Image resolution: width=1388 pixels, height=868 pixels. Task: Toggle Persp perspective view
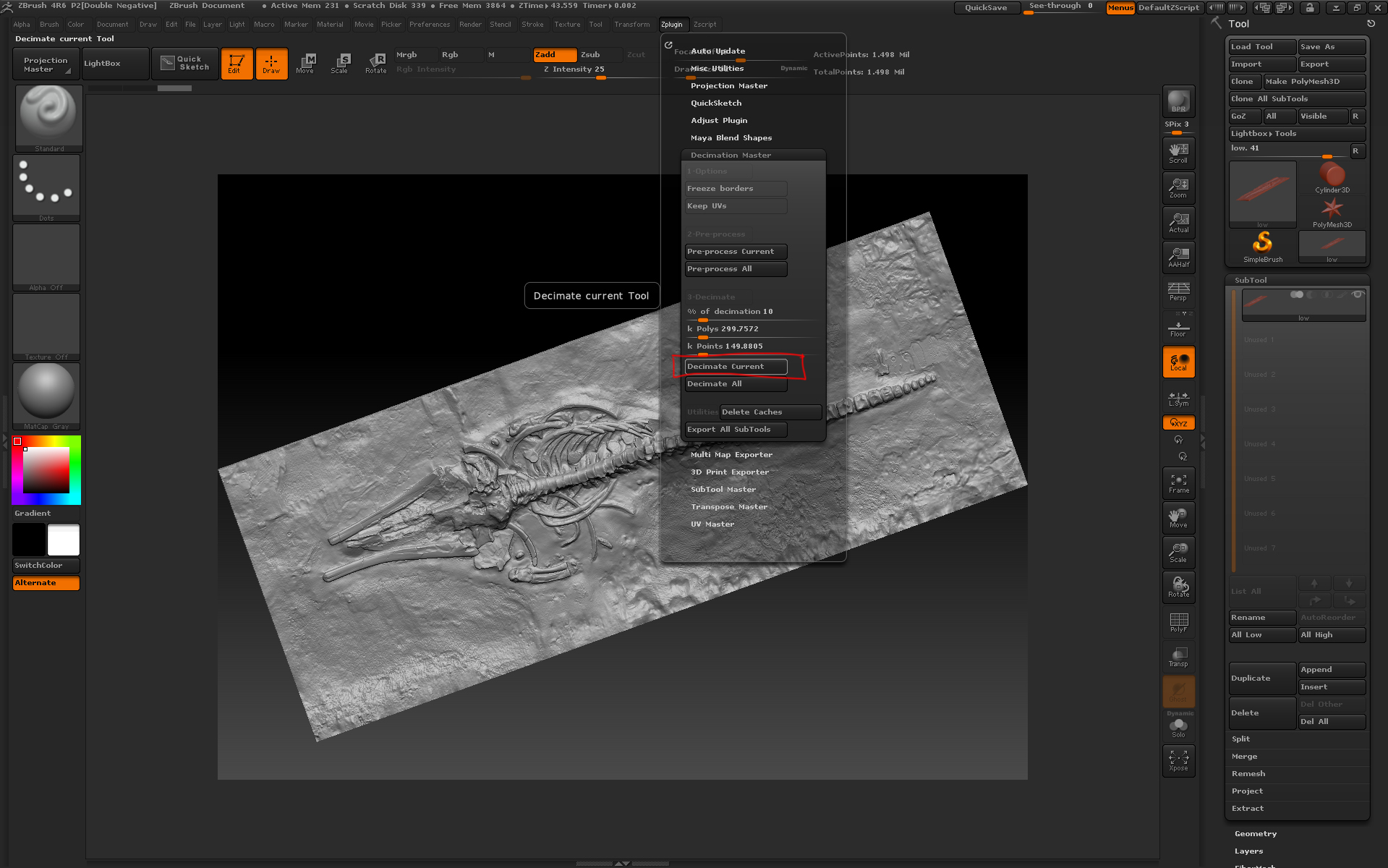tap(1178, 292)
